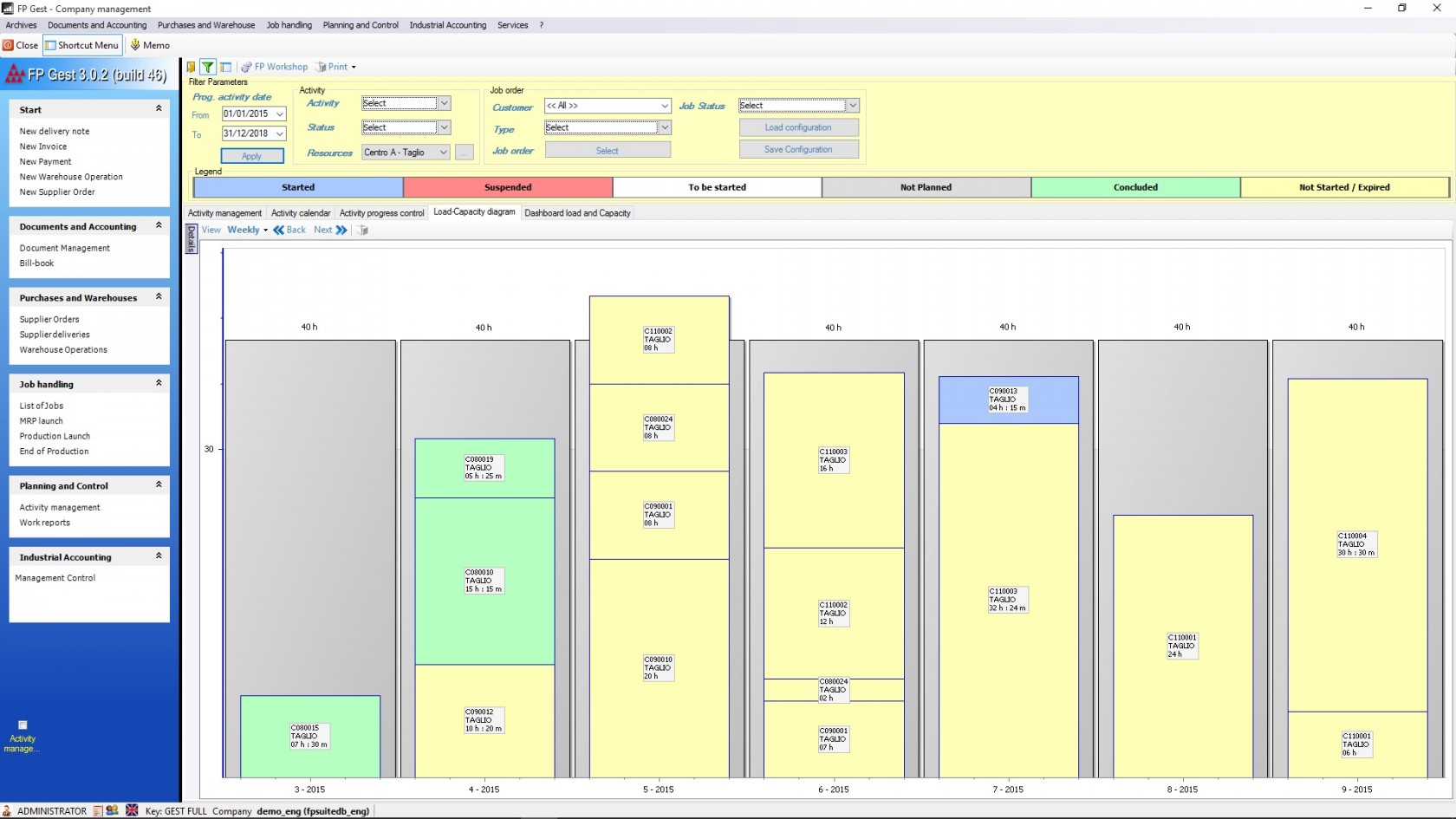Image resolution: width=1456 pixels, height=819 pixels.
Task: Click the Apply filter button
Action: click(x=252, y=156)
